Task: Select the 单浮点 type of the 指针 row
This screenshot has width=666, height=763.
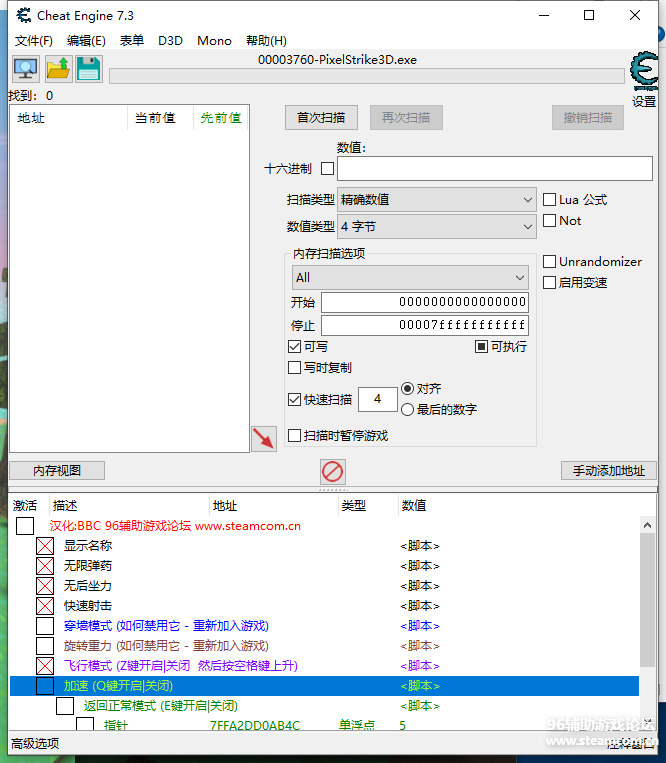Action: click(x=357, y=725)
